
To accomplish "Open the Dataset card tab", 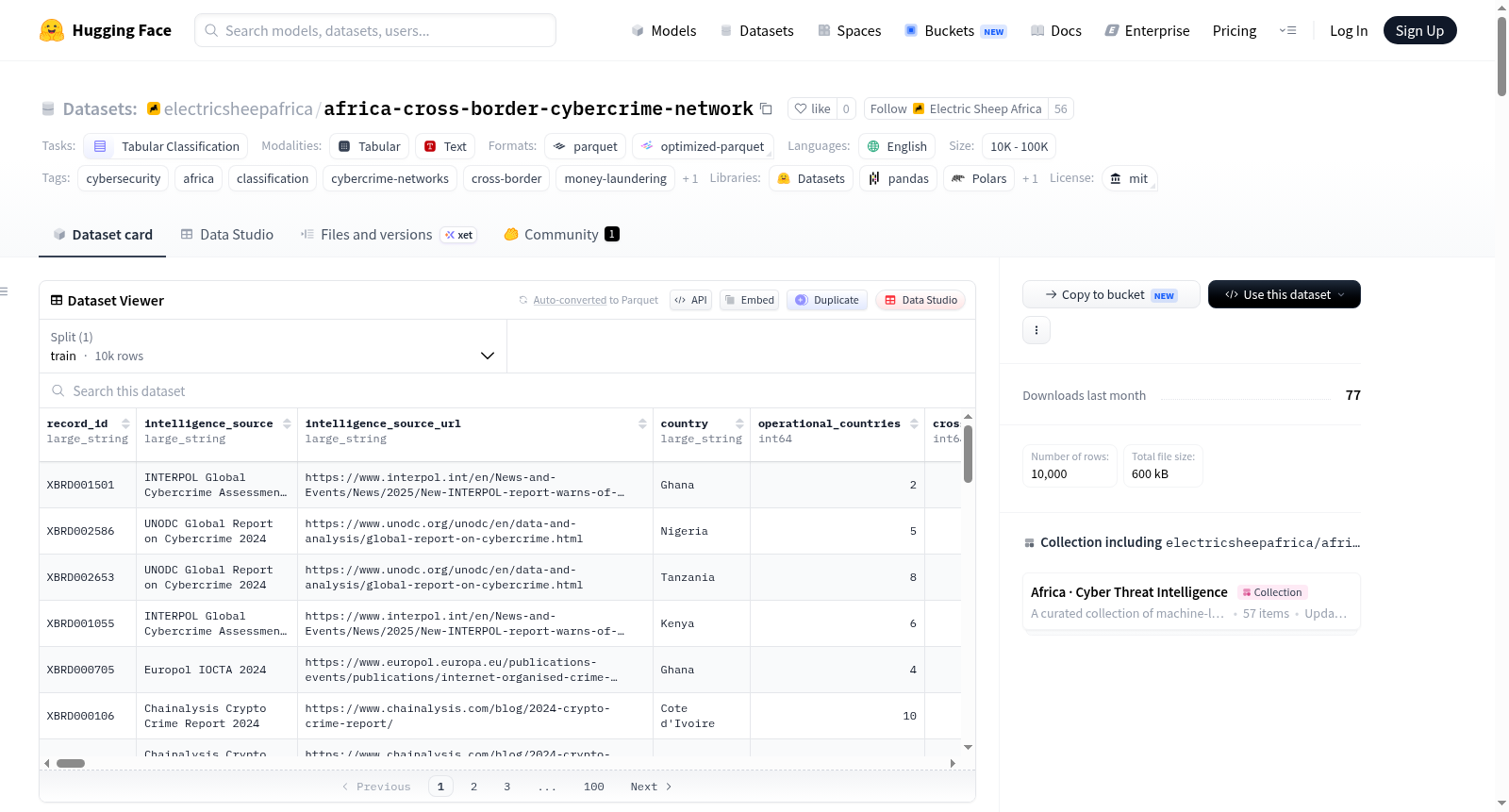I will pyautogui.click(x=103, y=235).
